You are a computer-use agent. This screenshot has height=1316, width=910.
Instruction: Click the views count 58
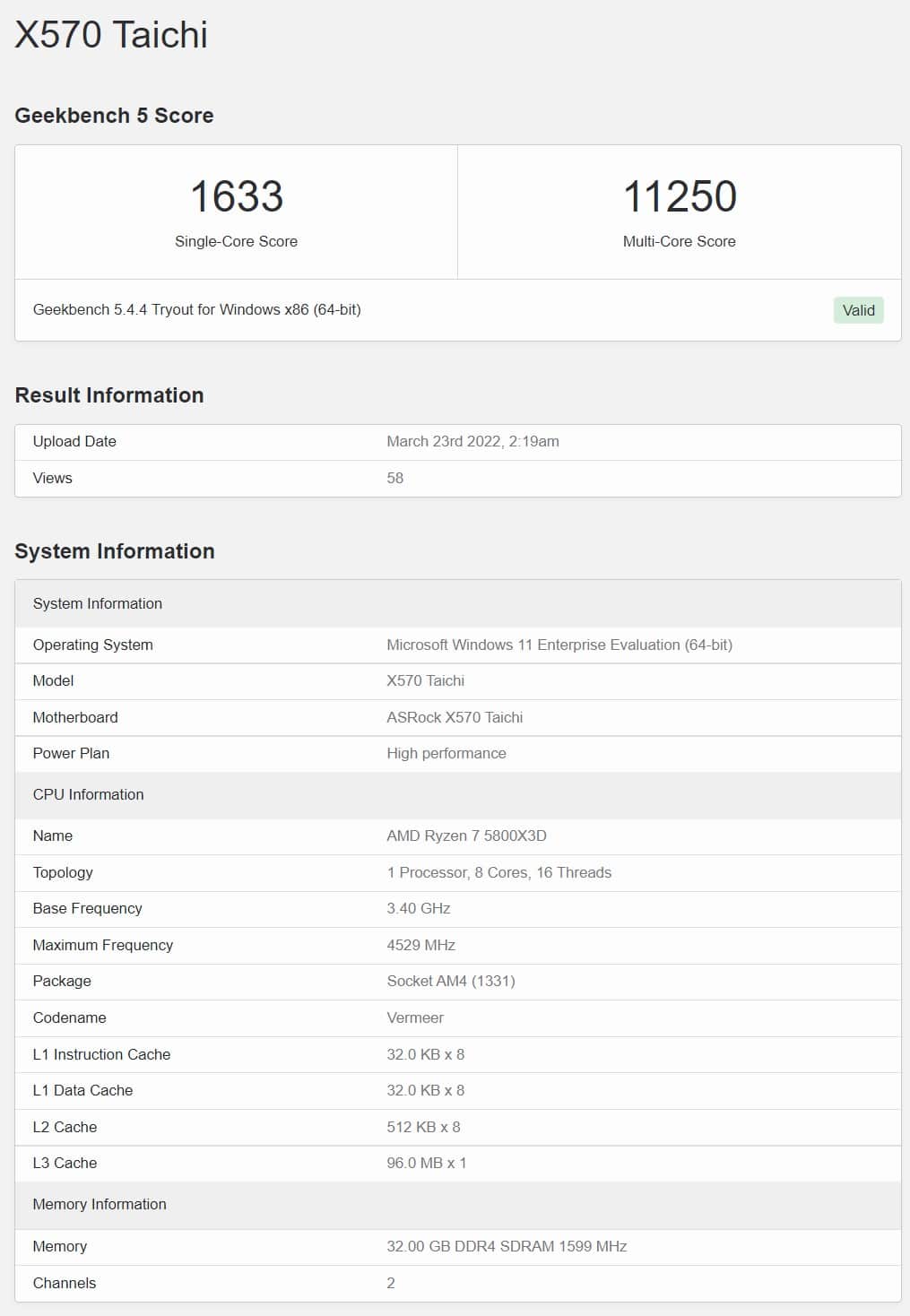pos(395,478)
